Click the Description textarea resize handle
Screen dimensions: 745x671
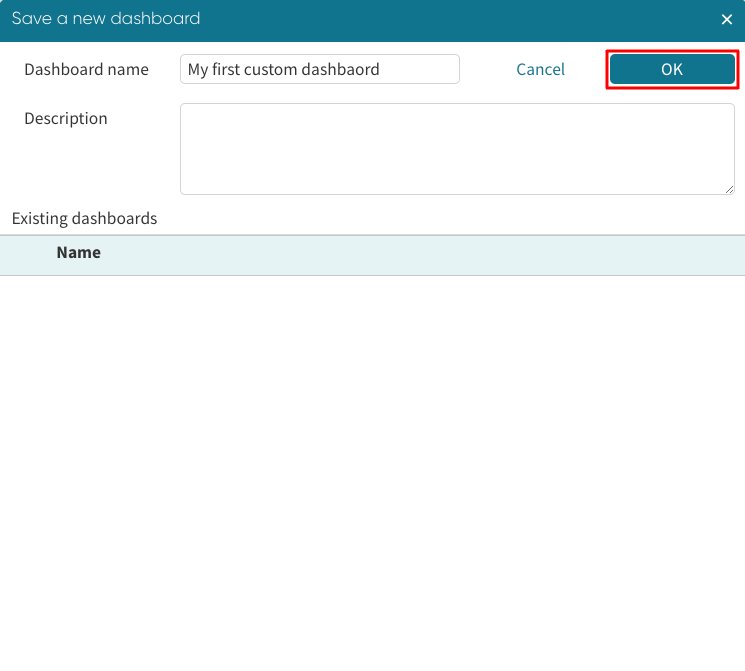point(729,189)
